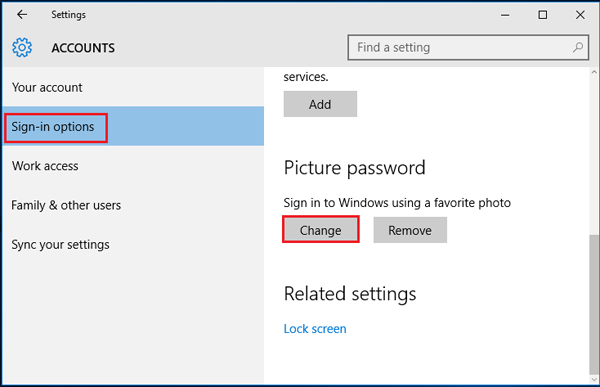Click the Find a setting search field
The height and width of the screenshot is (387, 600).
click(468, 47)
